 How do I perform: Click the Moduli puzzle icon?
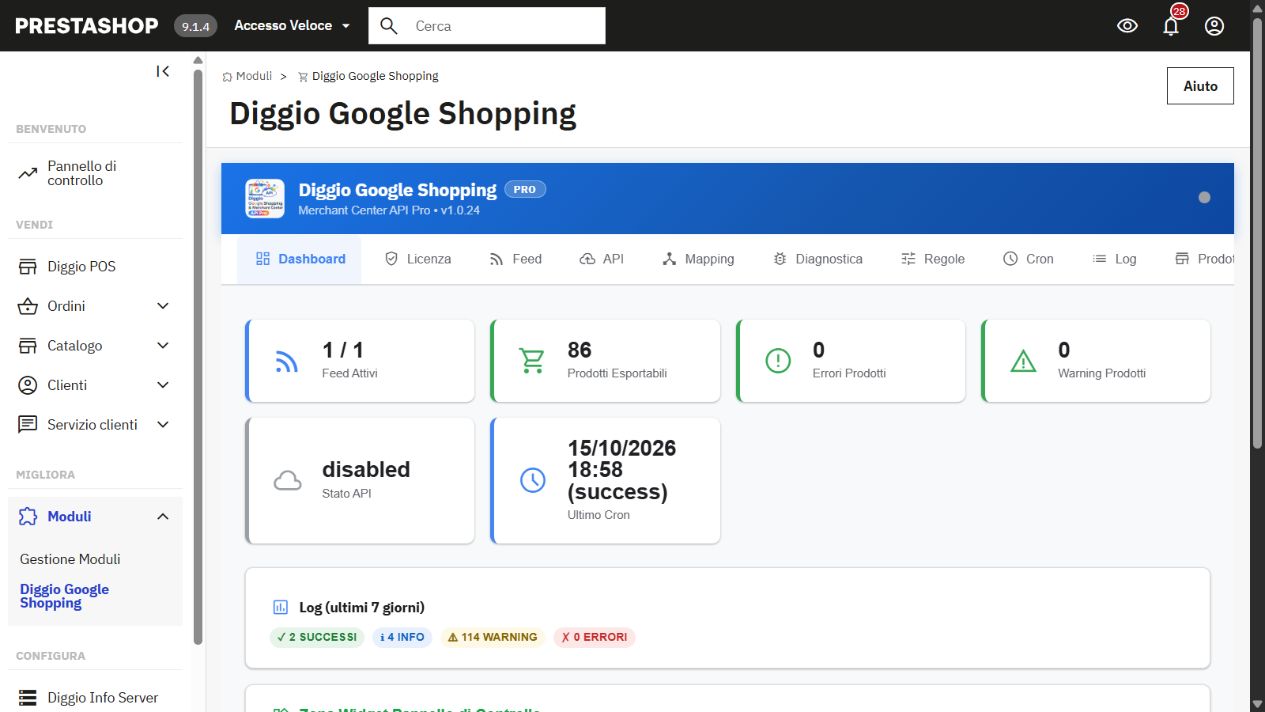click(28, 517)
